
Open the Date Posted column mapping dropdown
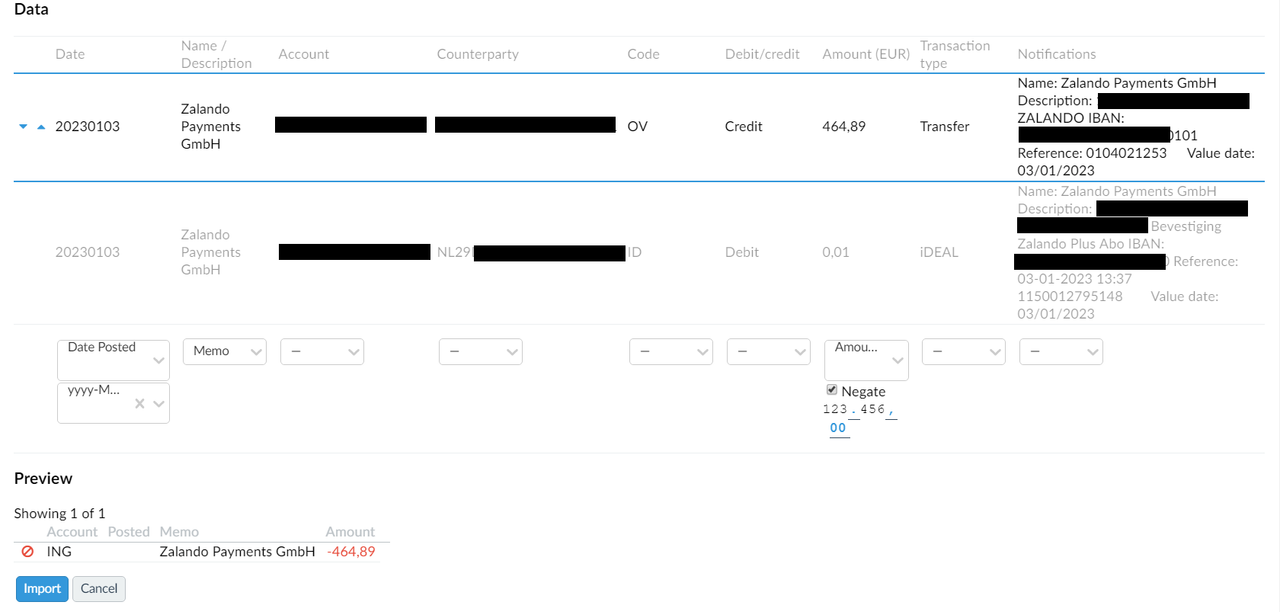113,360
